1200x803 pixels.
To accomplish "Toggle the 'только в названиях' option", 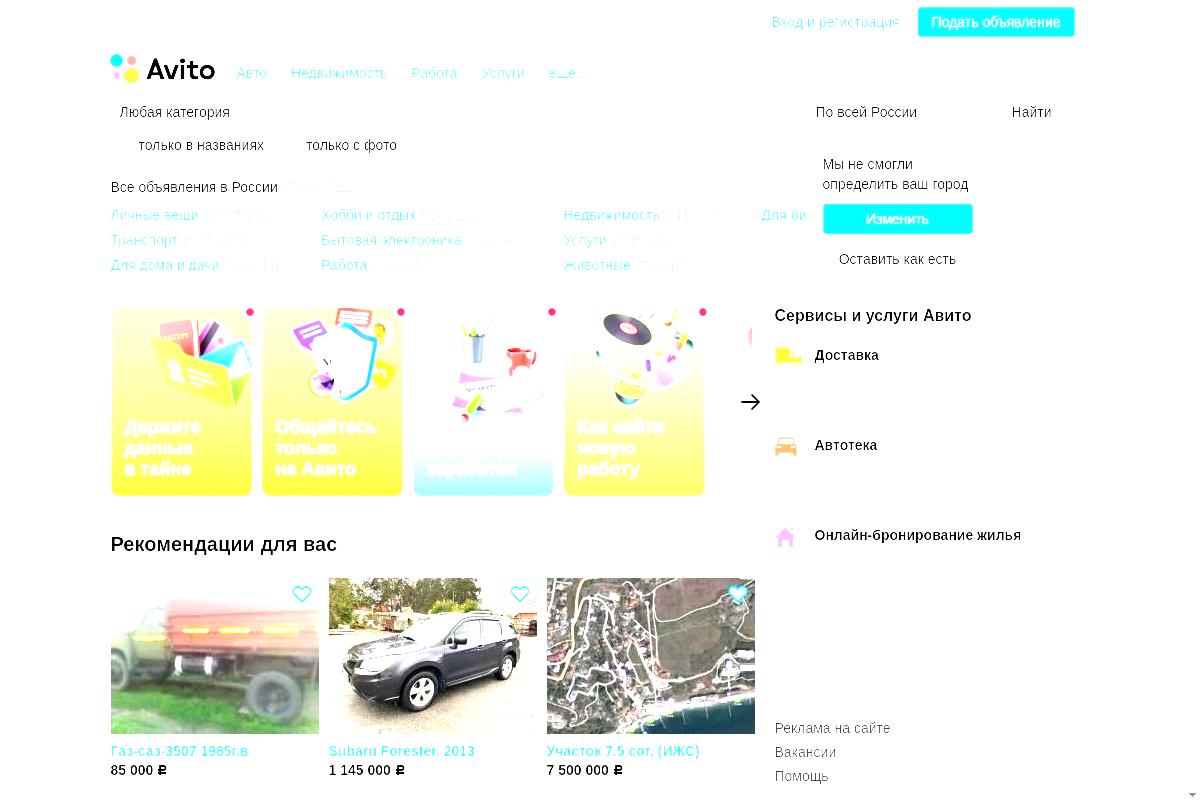I will pos(201,145).
